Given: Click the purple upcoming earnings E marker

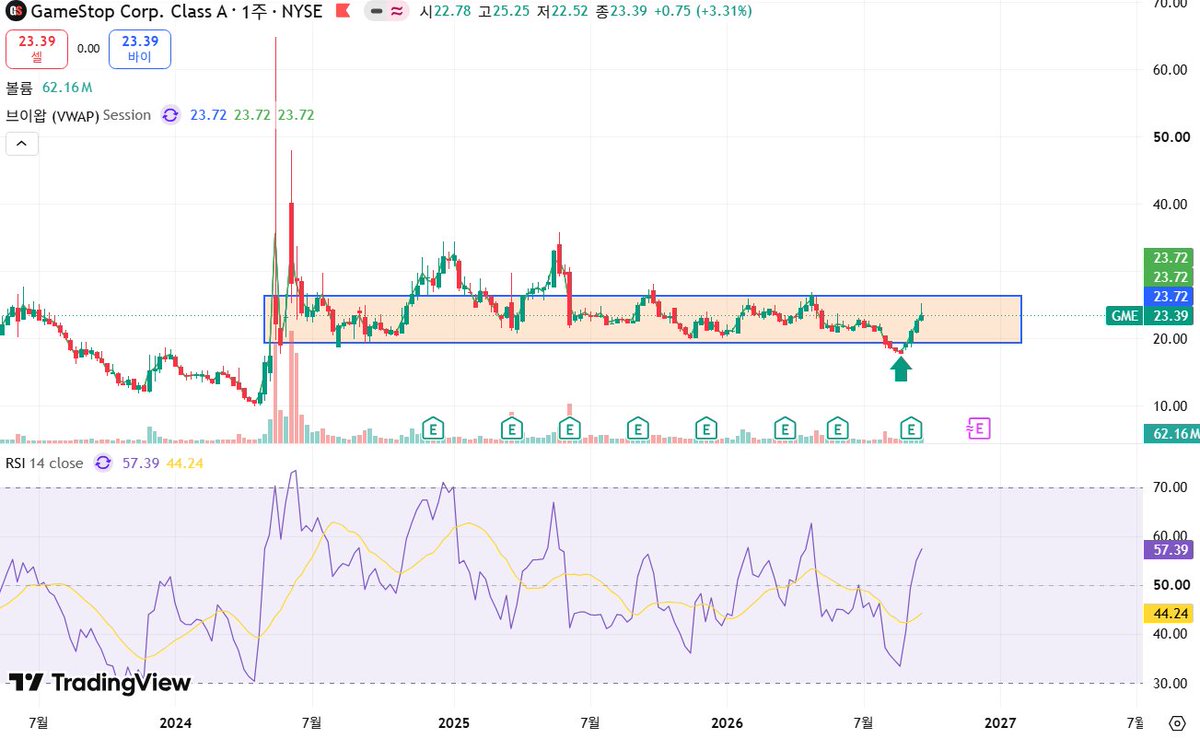Looking at the screenshot, I should tap(977, 429).
